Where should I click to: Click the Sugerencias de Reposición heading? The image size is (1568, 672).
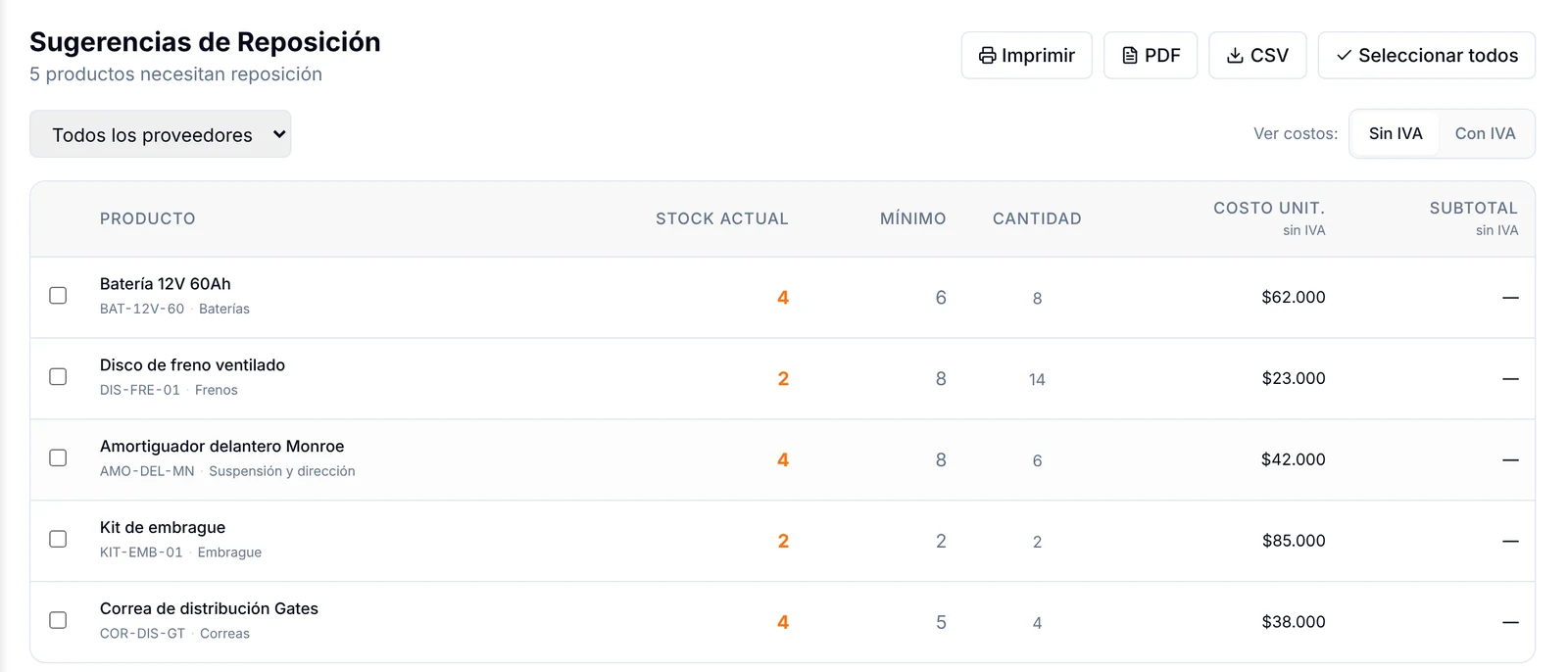point(205,42)
